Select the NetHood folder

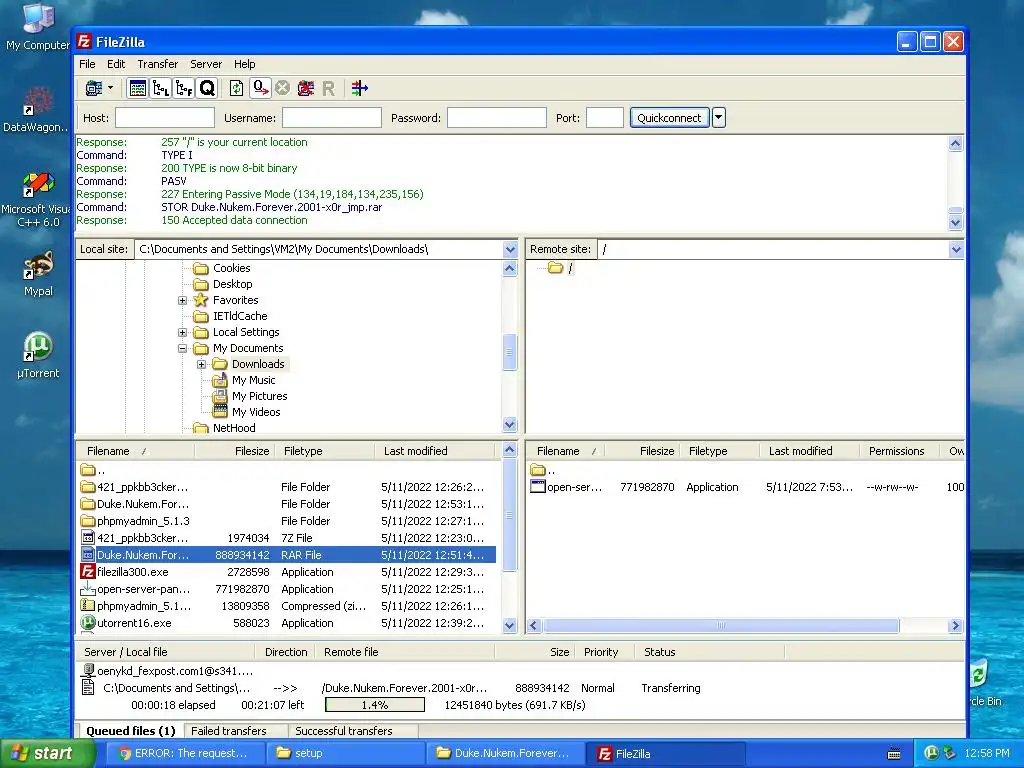tap(234, 428)
